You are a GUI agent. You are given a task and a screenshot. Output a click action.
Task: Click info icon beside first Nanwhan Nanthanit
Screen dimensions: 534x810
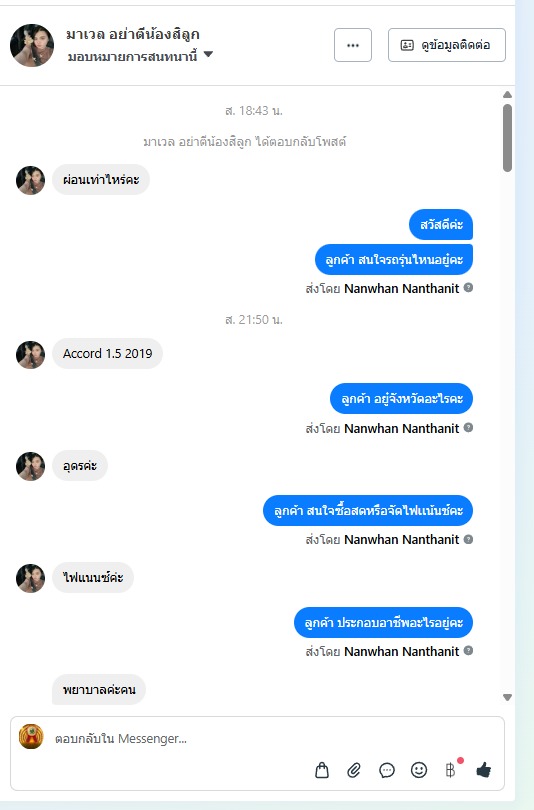[x=468, y=287]
